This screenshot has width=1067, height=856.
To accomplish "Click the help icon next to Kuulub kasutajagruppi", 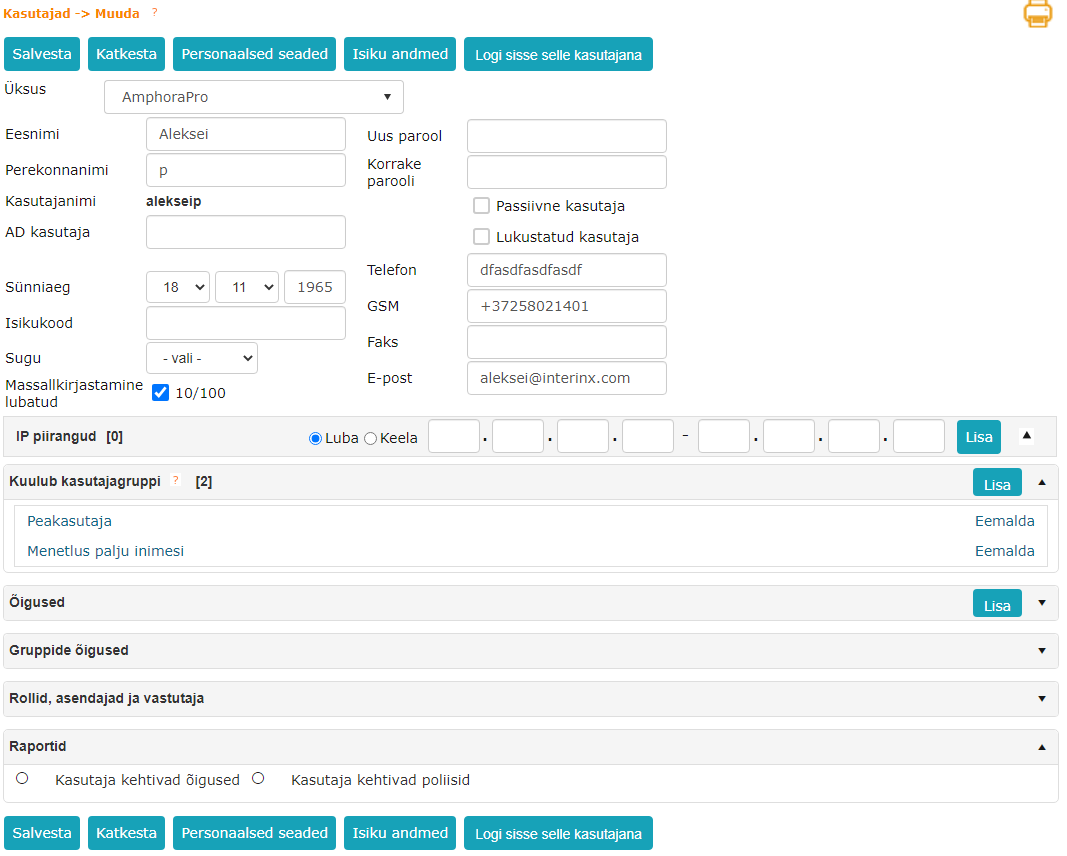I will [x=175, y=481].
